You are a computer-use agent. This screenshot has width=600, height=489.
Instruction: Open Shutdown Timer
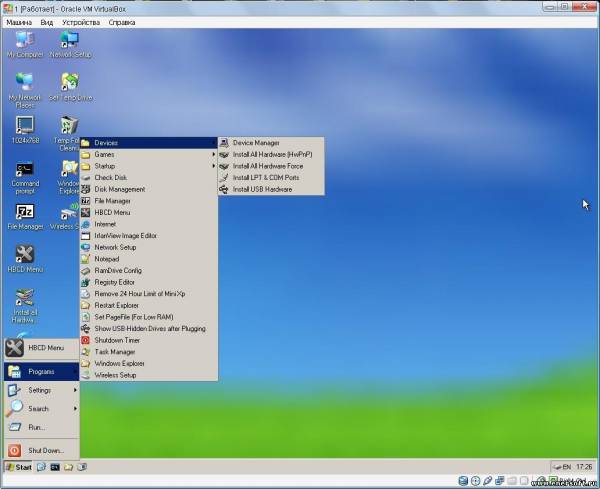coord(149,340)
